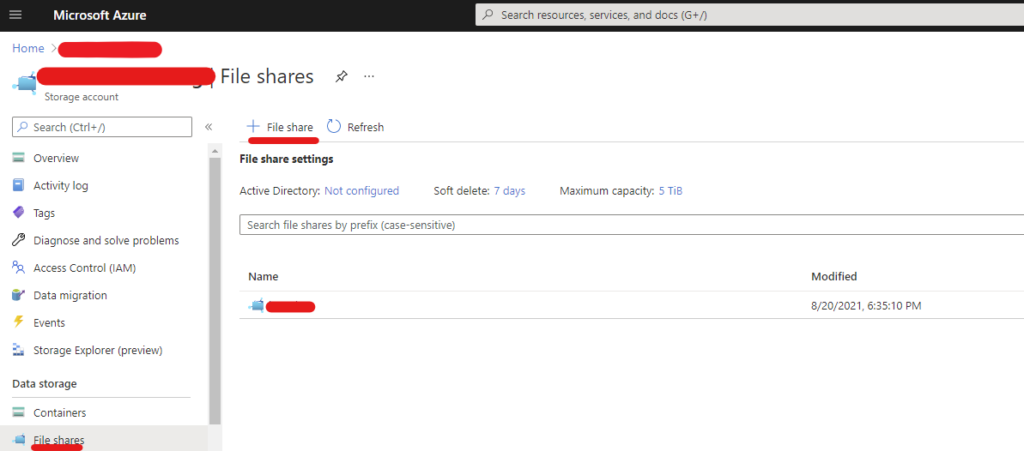Click the Activity log icon

pyautogui.click(x=19, y=185)
